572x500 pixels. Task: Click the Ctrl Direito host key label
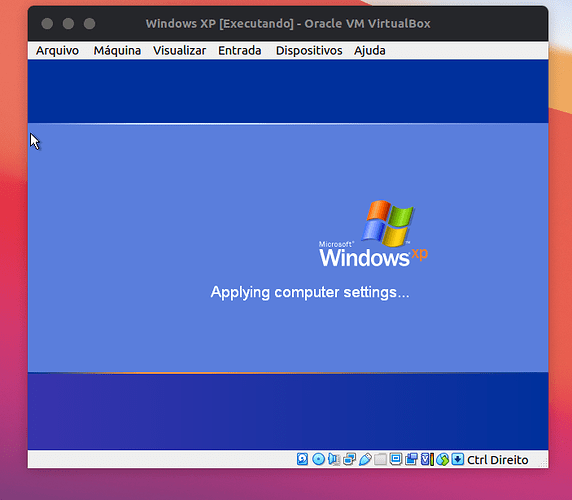[x=498, y=460]
